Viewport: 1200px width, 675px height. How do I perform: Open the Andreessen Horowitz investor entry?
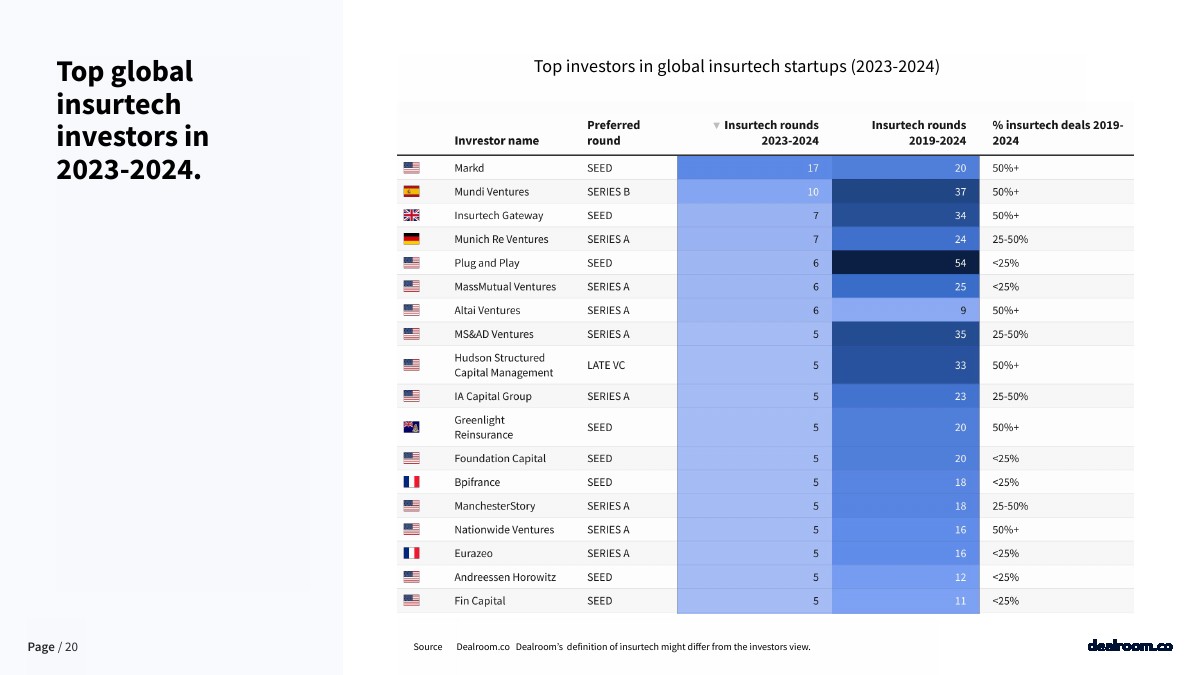[504, 577]
